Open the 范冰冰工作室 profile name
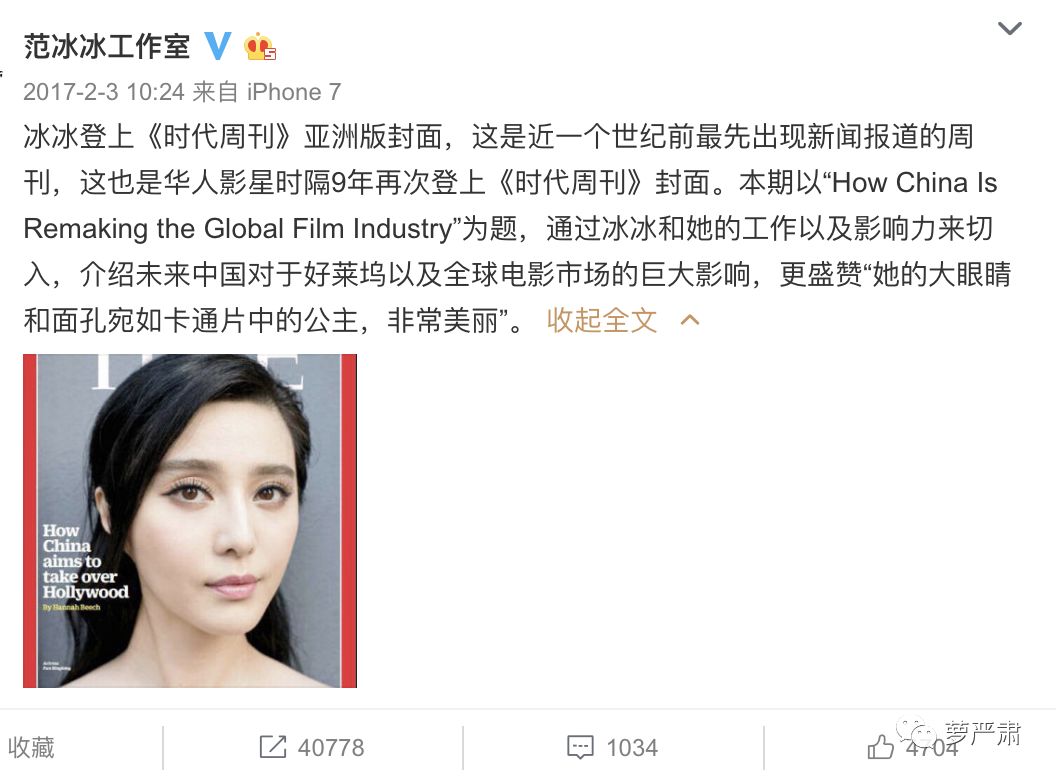The image size is (1056, 780). [x=107, y=46]
